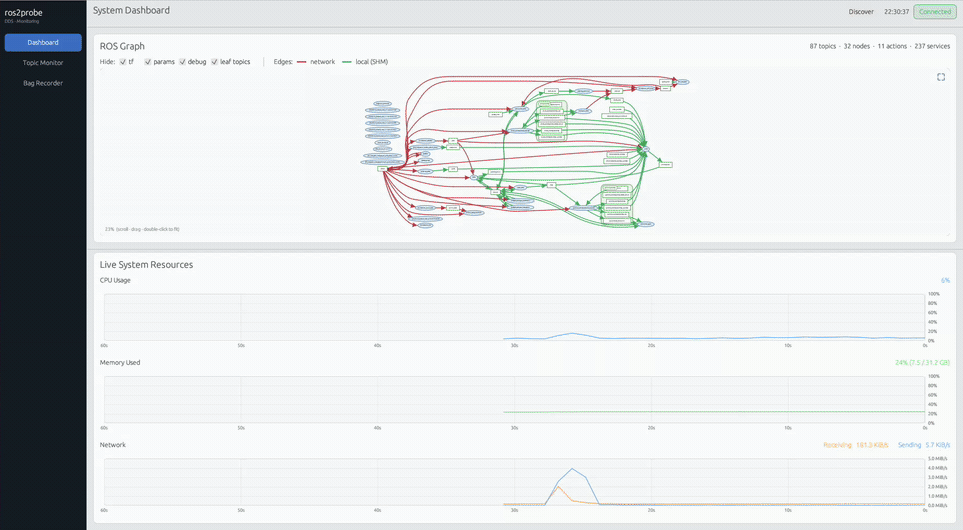This screenshot has height=530, width=963.
Task: Click the green local (SHM) legend swatch
Action: (x=347, y=62)
